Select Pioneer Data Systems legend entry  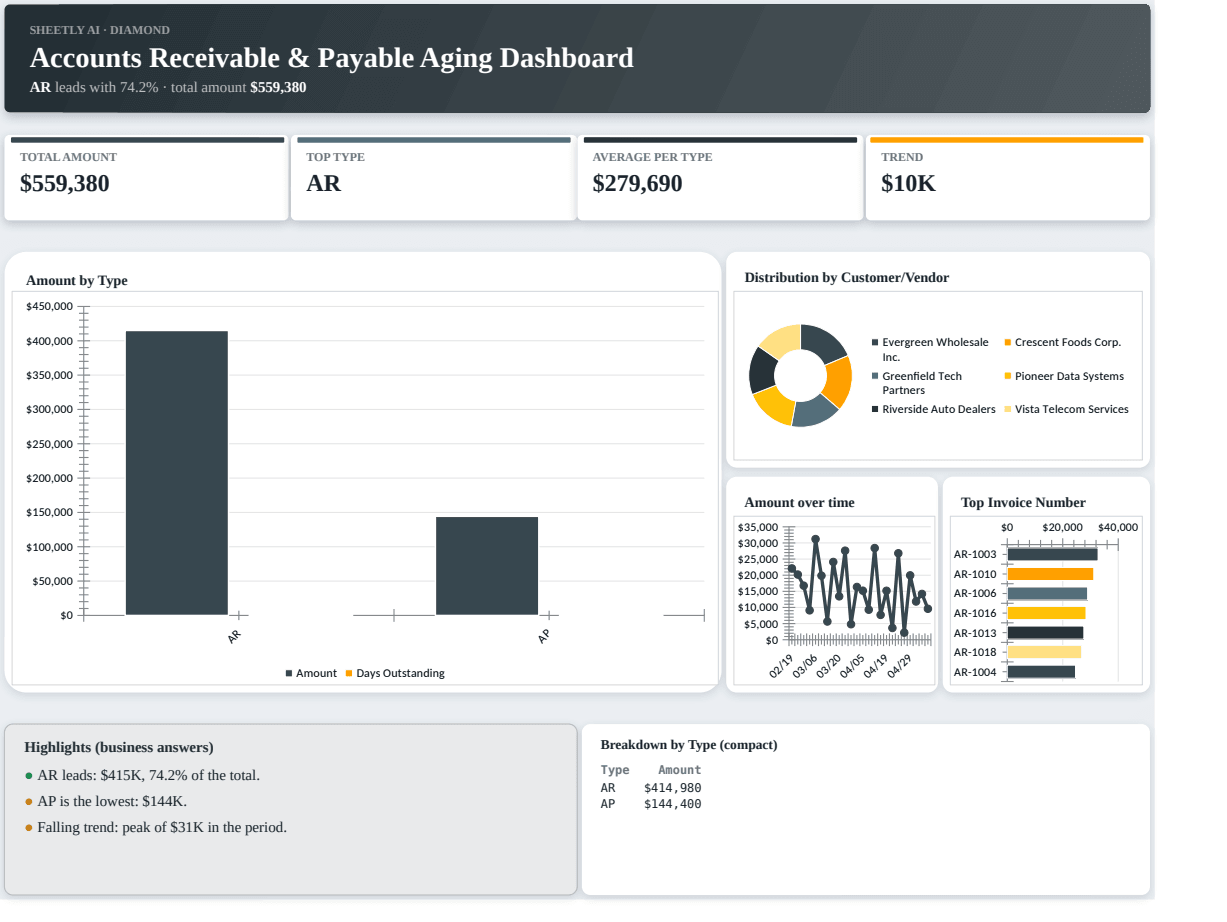(1064, 376)
